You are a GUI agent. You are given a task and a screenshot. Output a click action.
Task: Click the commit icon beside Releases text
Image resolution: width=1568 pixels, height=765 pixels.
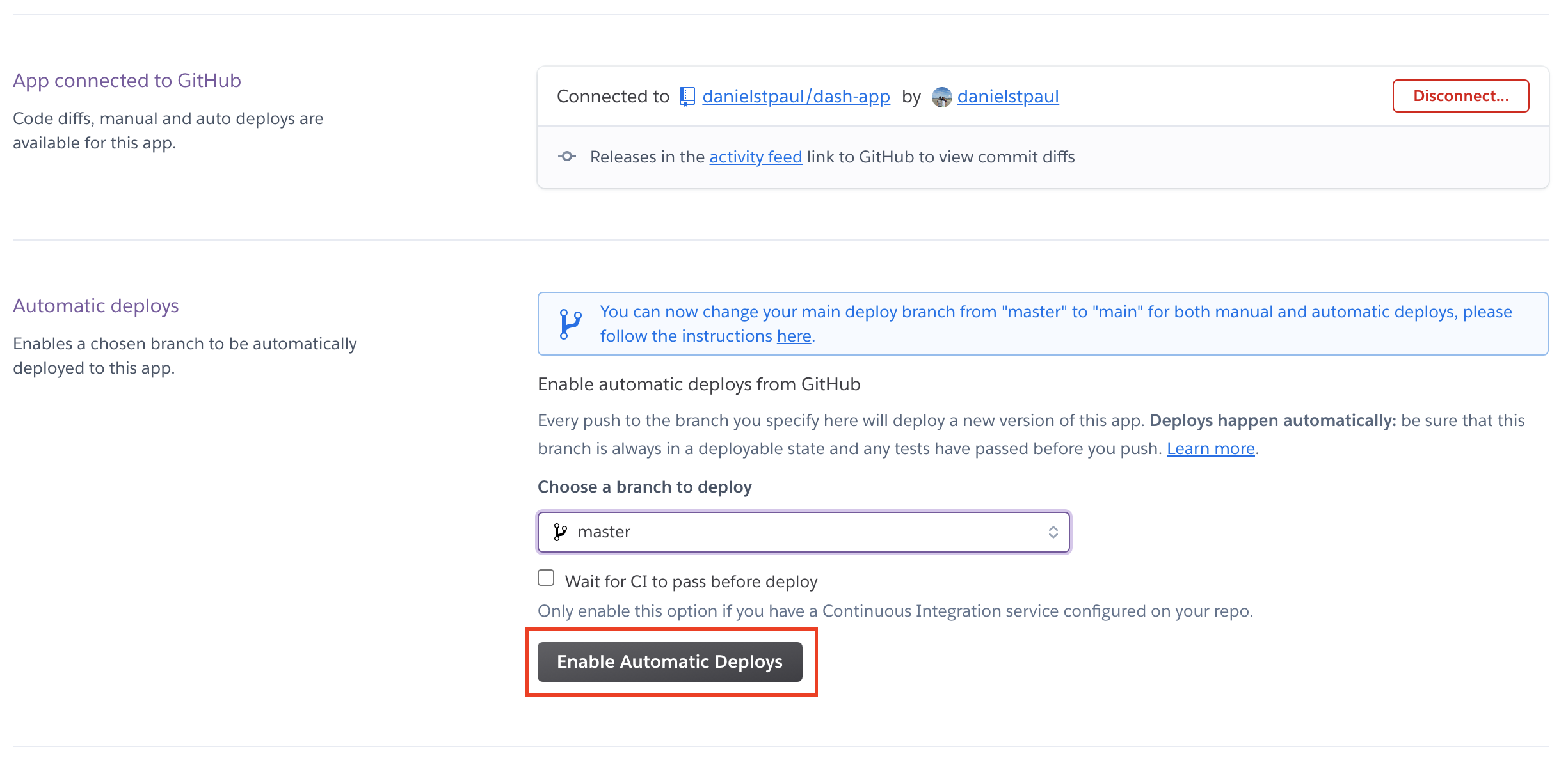[x=567, y=156]
